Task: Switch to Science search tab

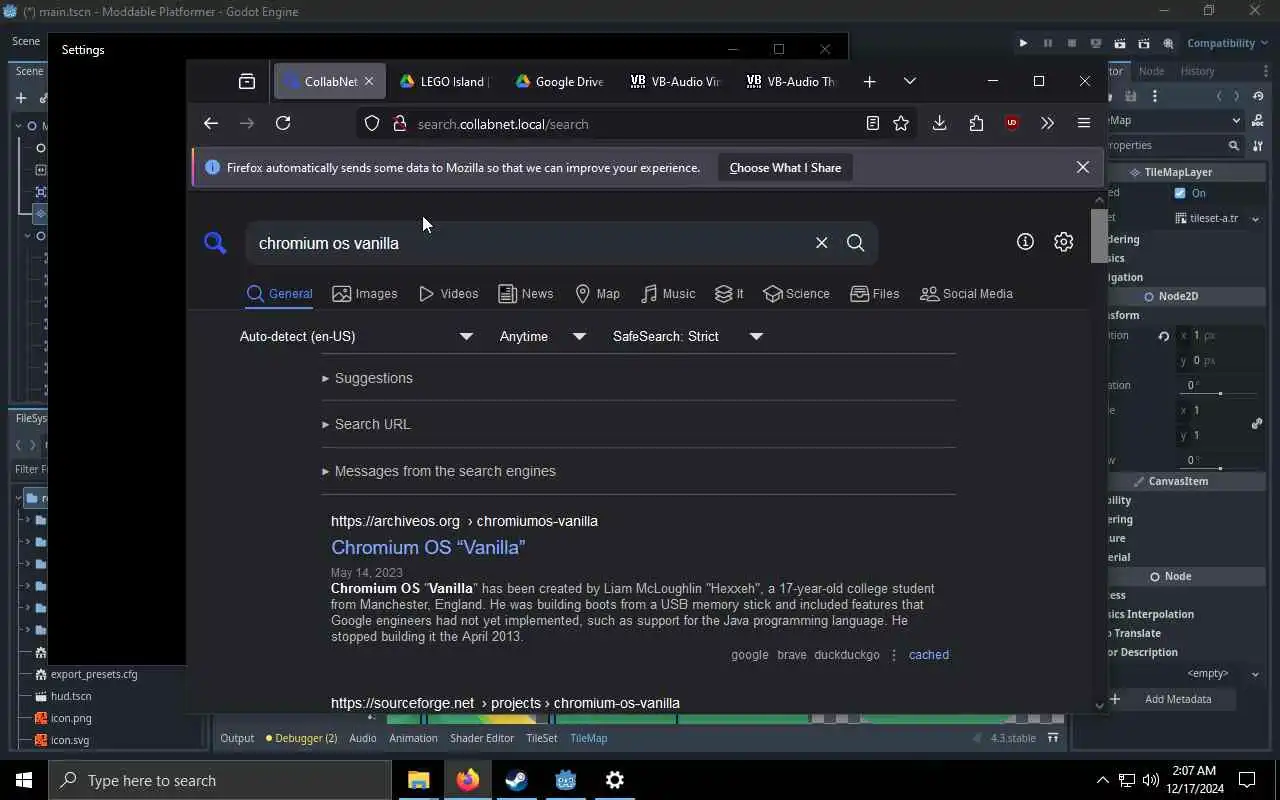Action: tap(796, 293)
